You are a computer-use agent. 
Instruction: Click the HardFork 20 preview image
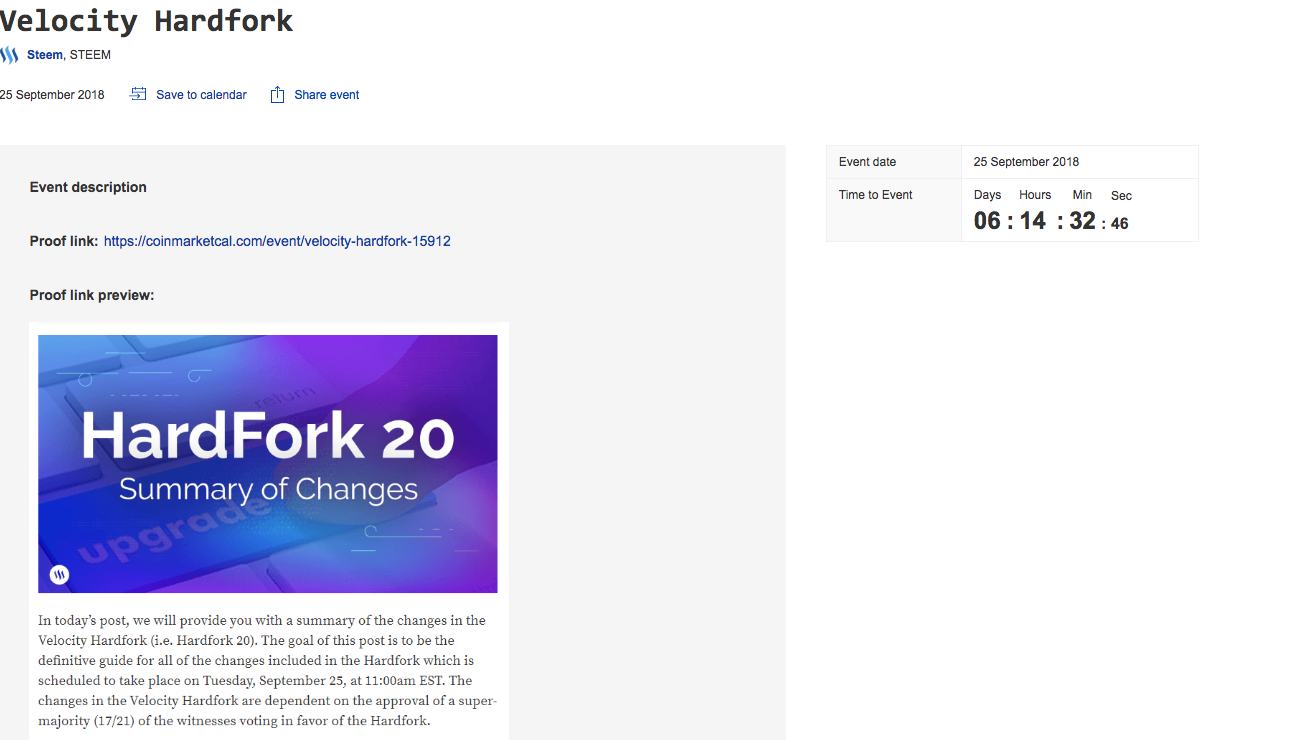tap(268, 464)
